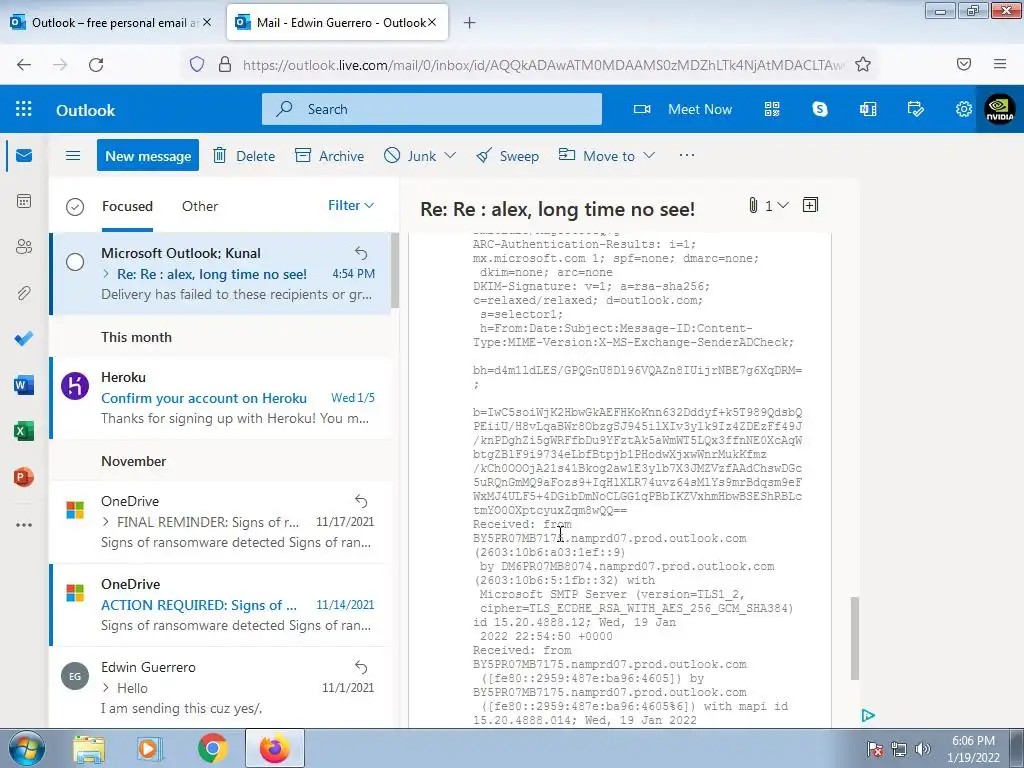
Task: Launch Chrome from the taskbar
Action: point(212,748)
